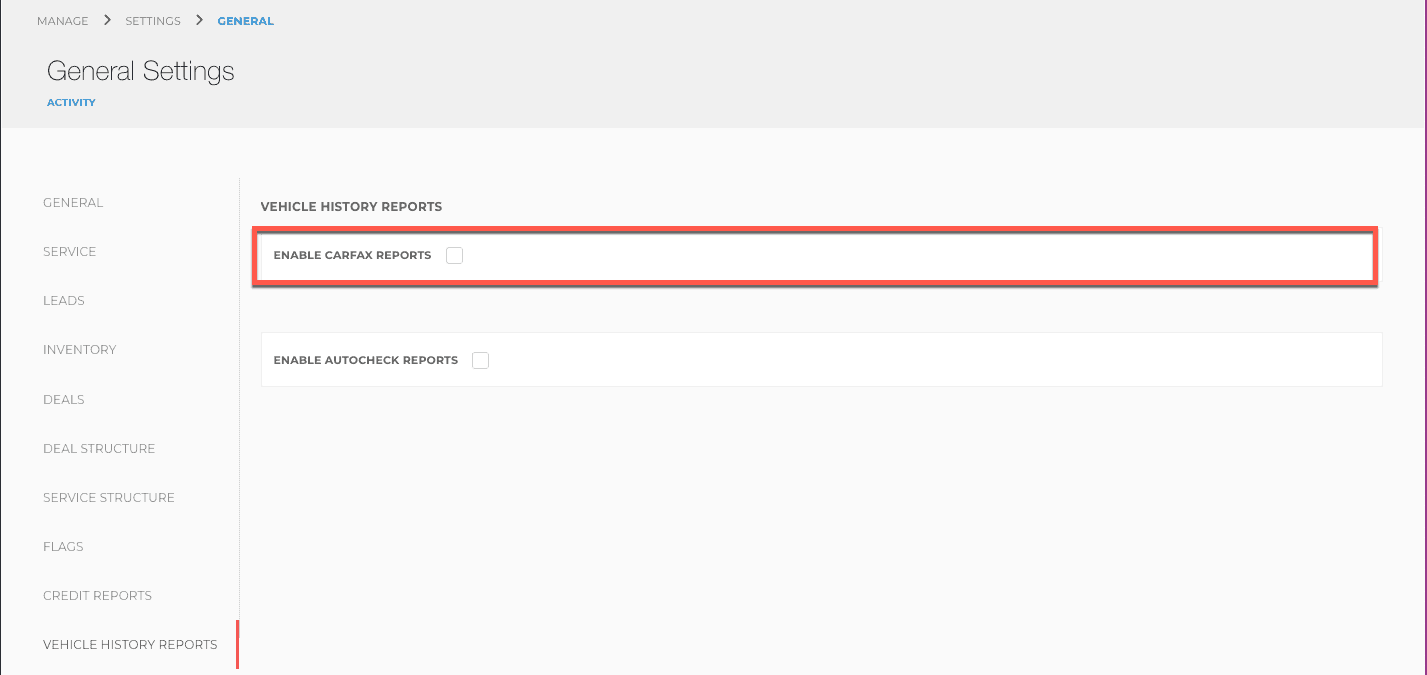Navigate to Settings breadcrumb
1427x675 pixels.
pyautogui.click(x=153, y=21)
